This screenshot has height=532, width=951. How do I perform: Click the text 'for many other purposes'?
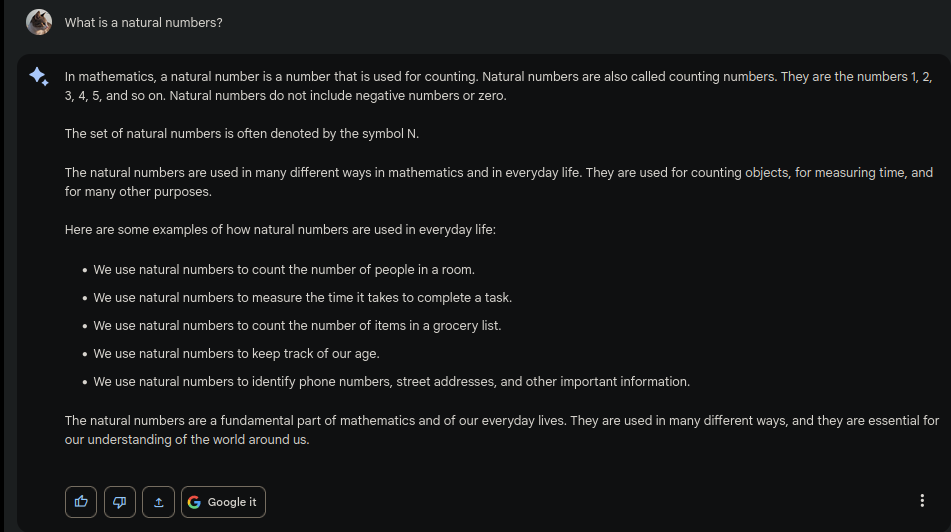tap(138, 191)
